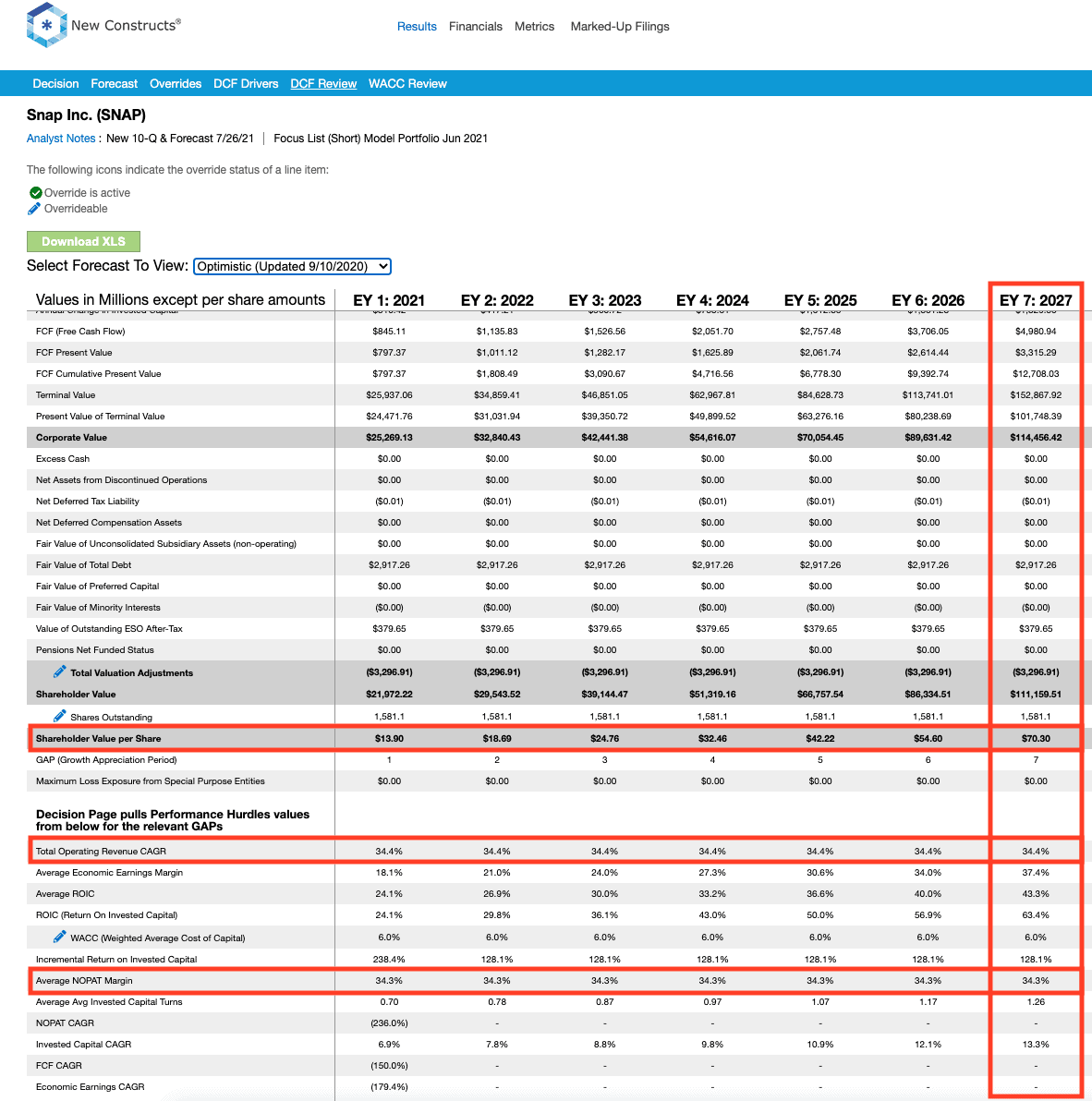Viewport: 1092px width, 1101px height.
Task: Click the $4,980.94 free cash flow cell
Action: pyautogui.click(x=1036, y=332)
